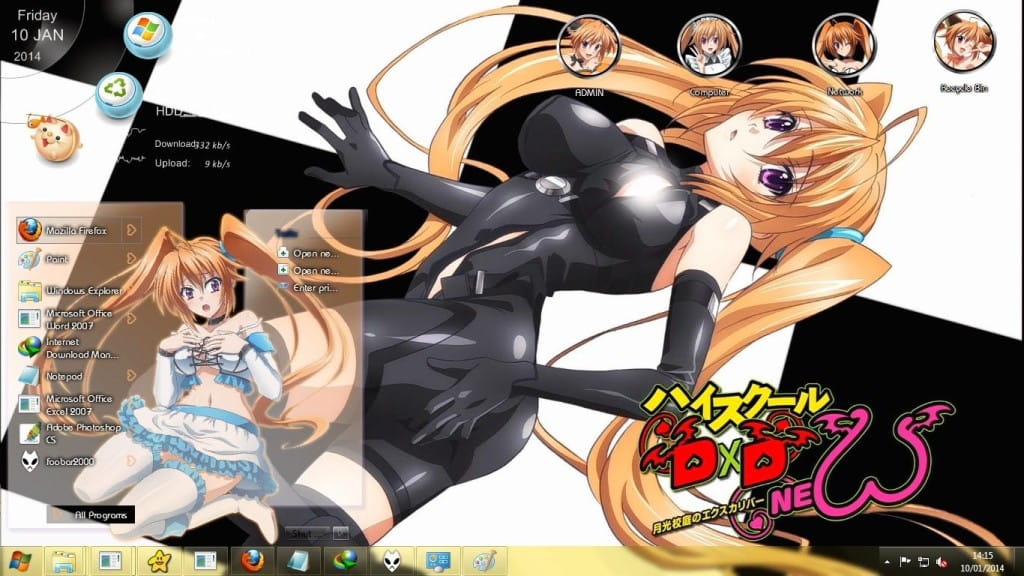Expand the Word 2007 jump list arrow
Viewport: 1024px width, 576px height.
[131, 319]
